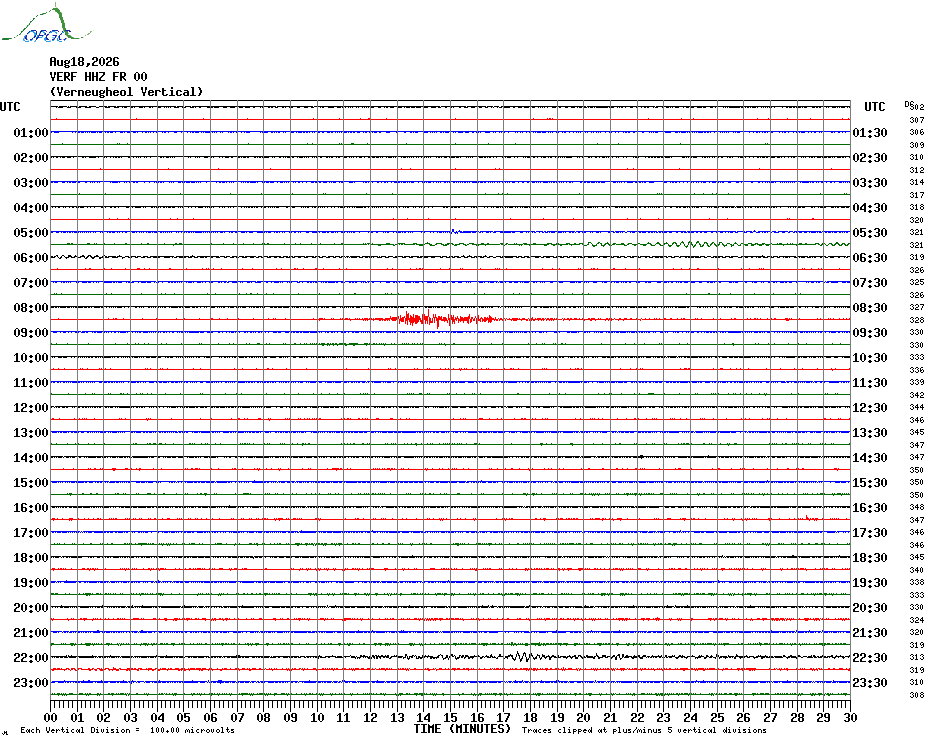The height and width of the screenshot is (744, 930).
Task: Click the 14:00 hour label
Action: pos(31,457)
